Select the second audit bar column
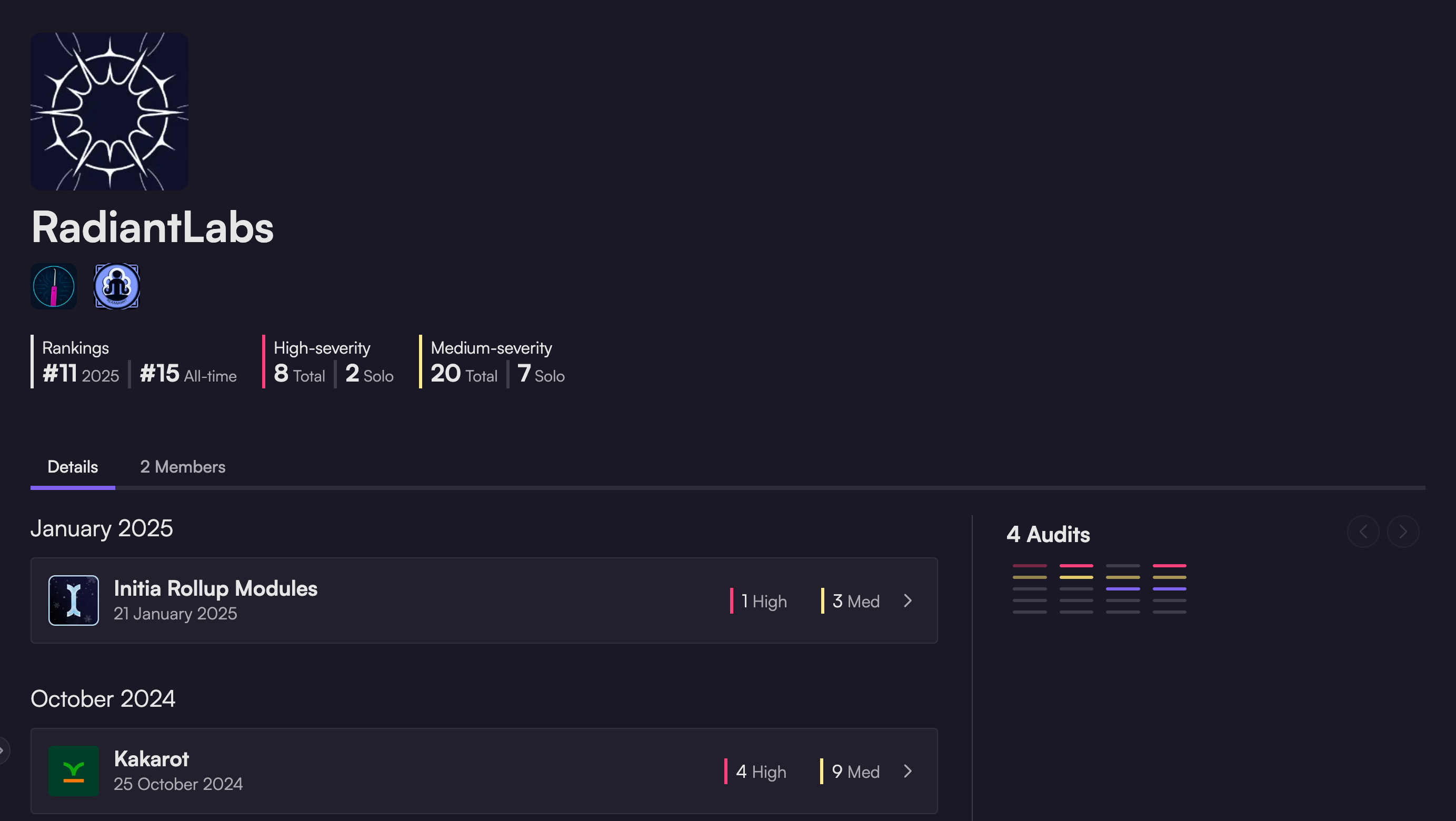Image resolution: width=1456 pixels, height=821 pixels. 1076,588
